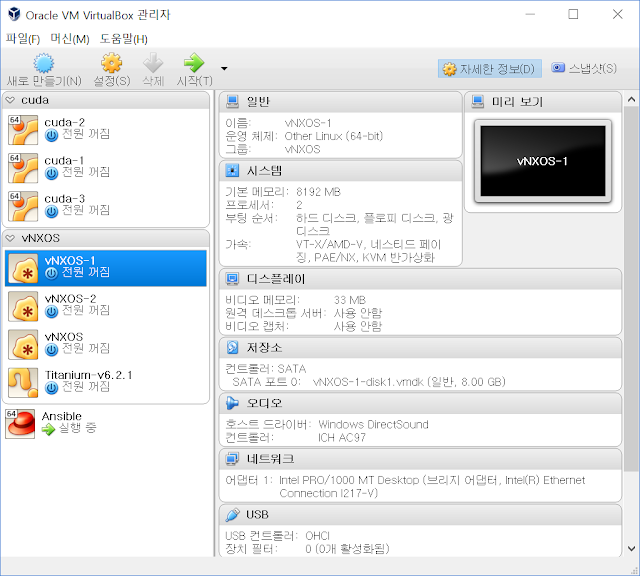The width and height of the screenshot is (640, 576).
Task: Open USB section header link
Action: click(x=257, y=514)
